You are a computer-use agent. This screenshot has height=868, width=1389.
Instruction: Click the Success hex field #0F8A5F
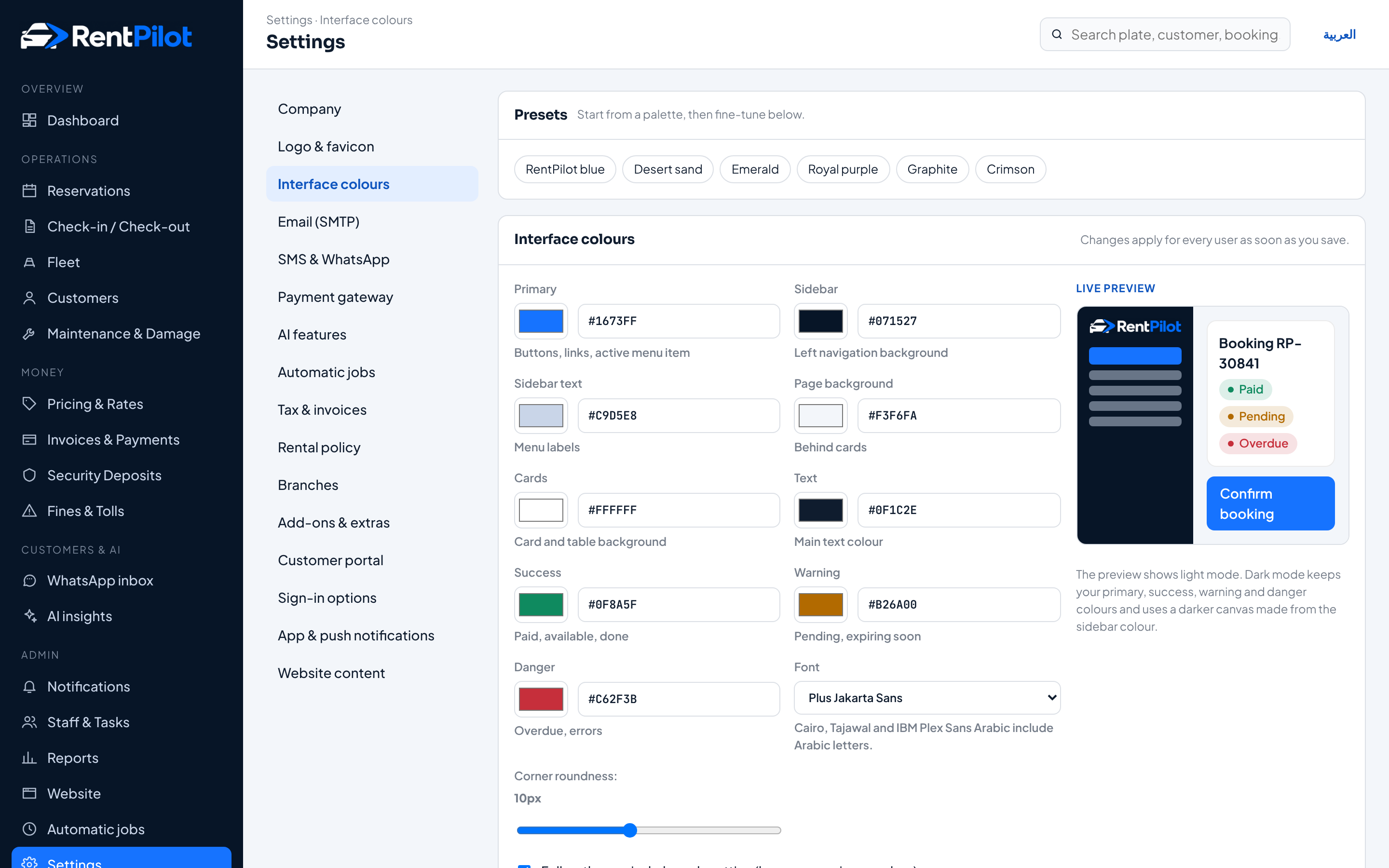[x=679, y=605]
